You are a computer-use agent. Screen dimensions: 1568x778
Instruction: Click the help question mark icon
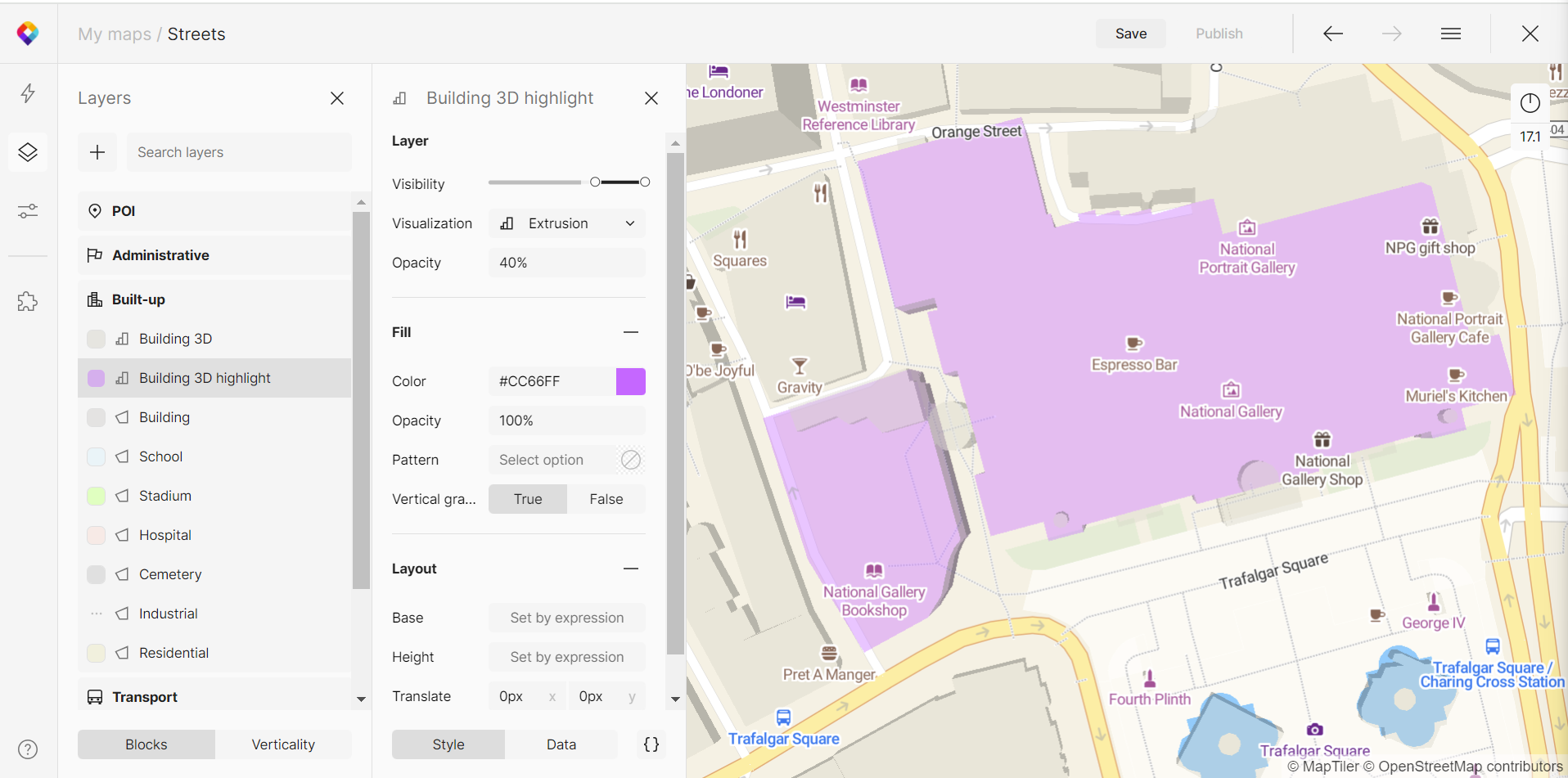(x=28, y=749)
